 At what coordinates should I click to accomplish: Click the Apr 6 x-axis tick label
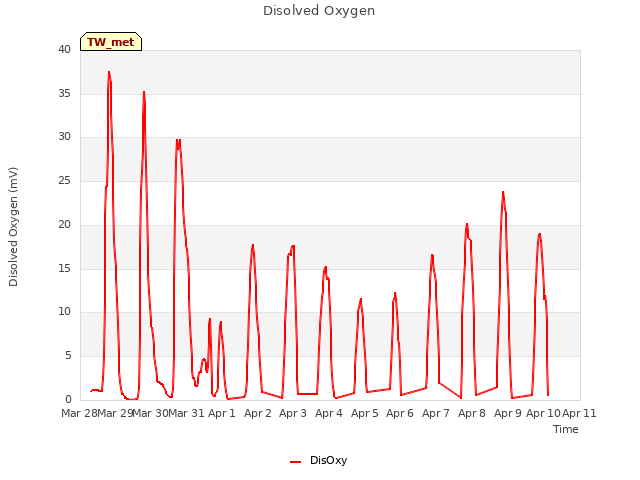point(400,413)
